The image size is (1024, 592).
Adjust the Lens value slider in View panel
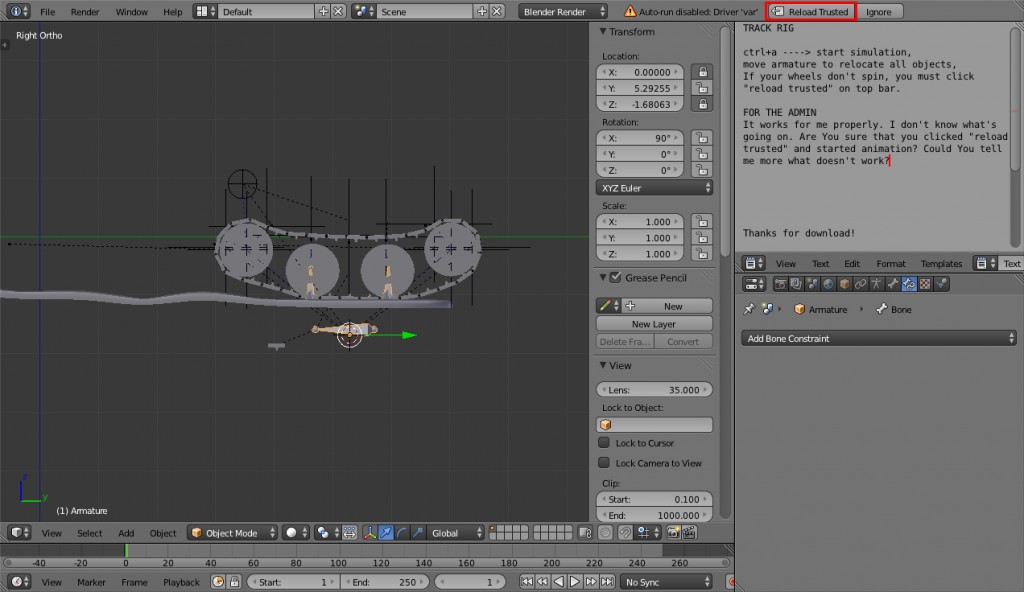pyautogui.click(x=653, y=388)
